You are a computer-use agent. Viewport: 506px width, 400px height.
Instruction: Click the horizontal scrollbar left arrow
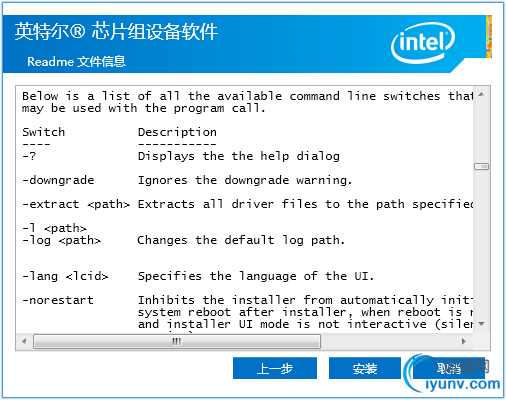tap(24, 341)
